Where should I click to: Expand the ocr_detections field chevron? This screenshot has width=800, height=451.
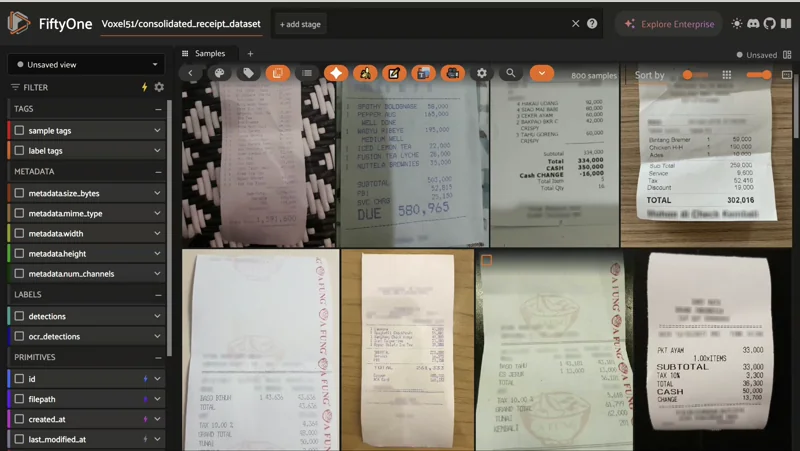[157, 337]
